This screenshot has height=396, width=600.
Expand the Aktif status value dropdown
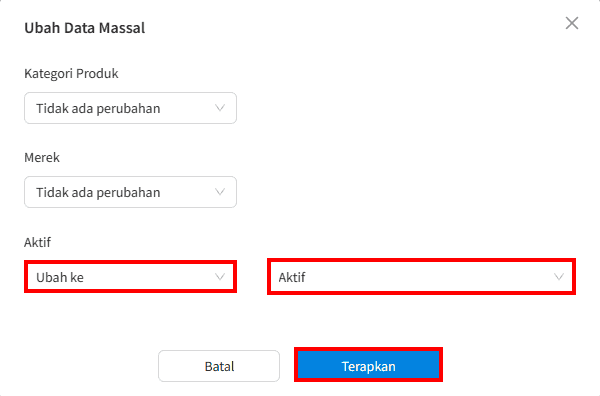[421, 277]
